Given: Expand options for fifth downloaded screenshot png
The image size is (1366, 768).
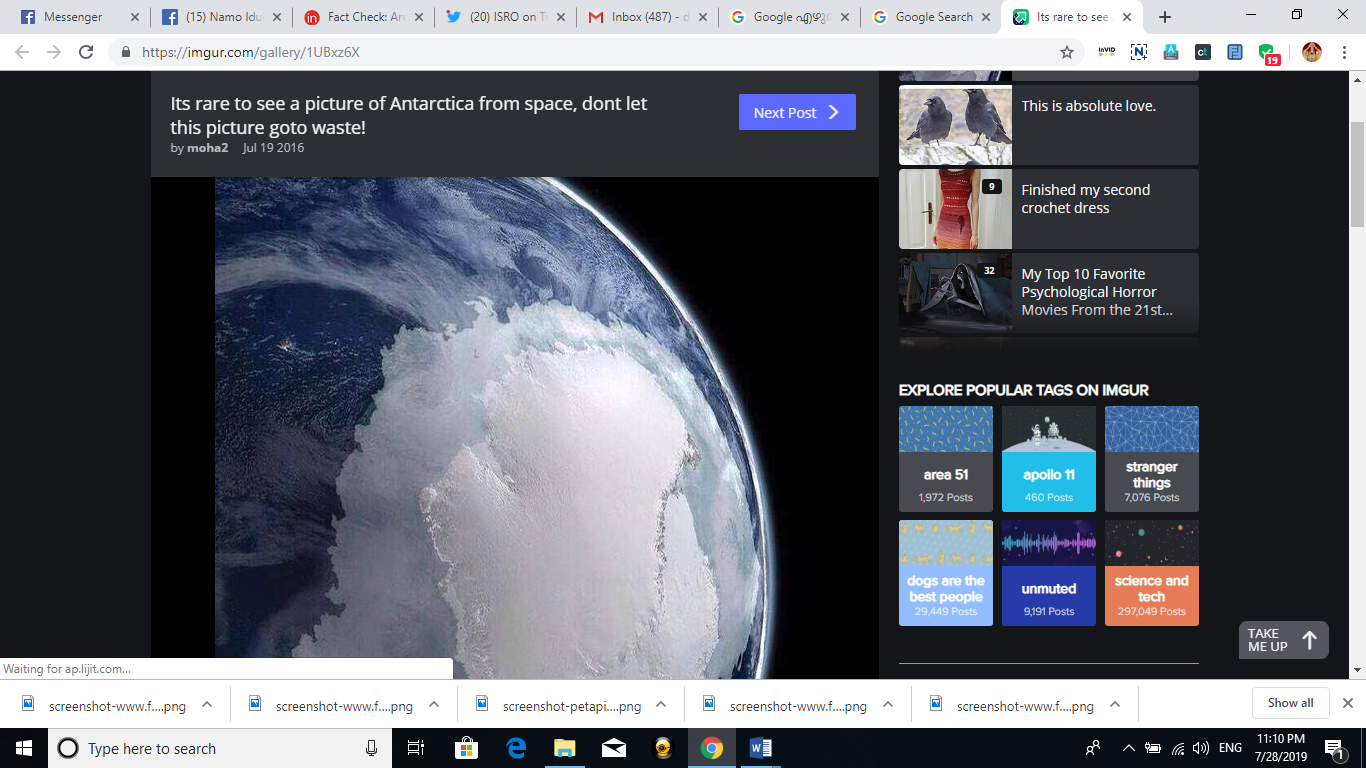Looking at the screenshot, I should click(x=1115, y=705).
